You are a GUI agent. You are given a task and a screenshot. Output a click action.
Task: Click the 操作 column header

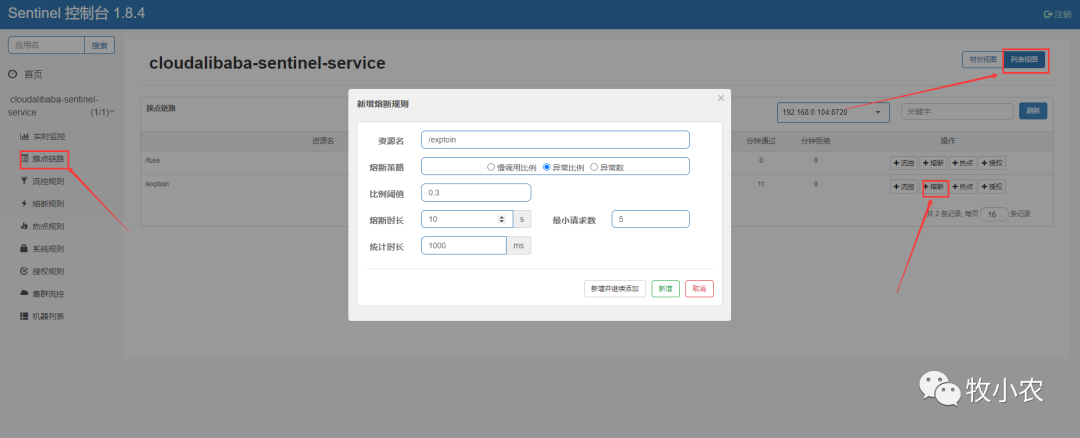[x=948, y=140]
